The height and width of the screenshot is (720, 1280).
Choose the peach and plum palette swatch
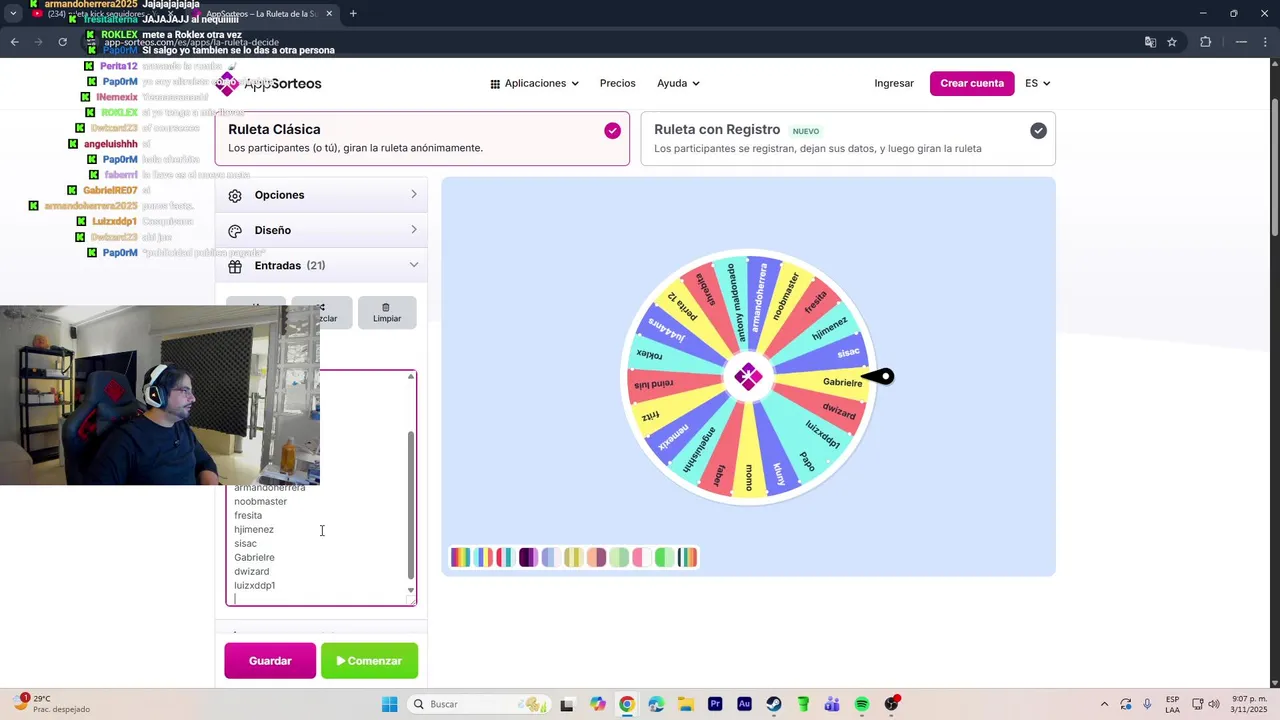(596, 557)
